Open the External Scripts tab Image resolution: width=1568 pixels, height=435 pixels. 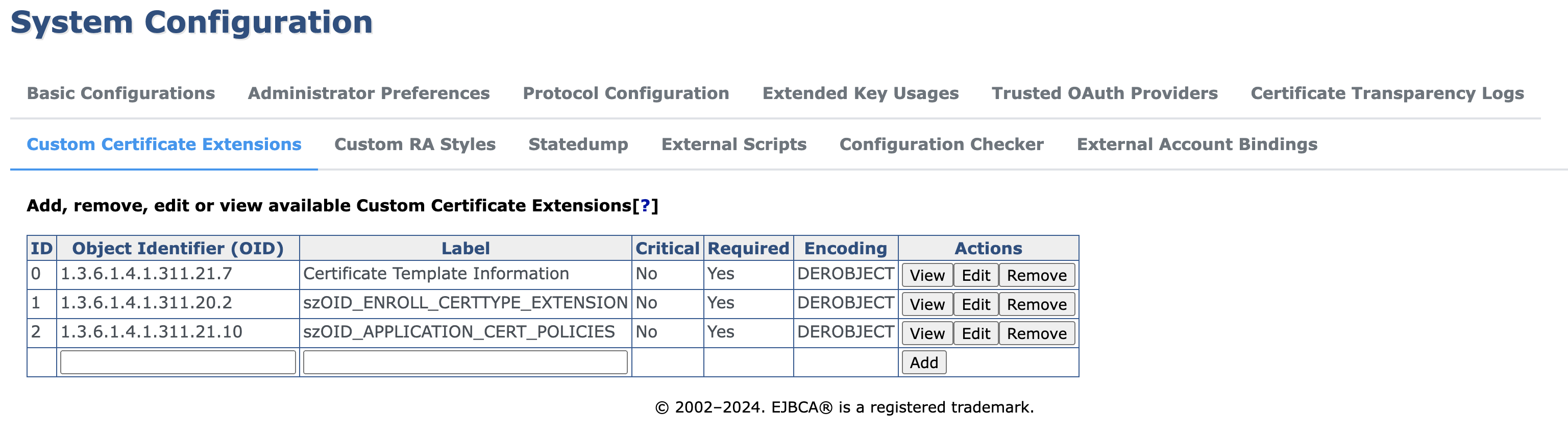pos(733,144)
